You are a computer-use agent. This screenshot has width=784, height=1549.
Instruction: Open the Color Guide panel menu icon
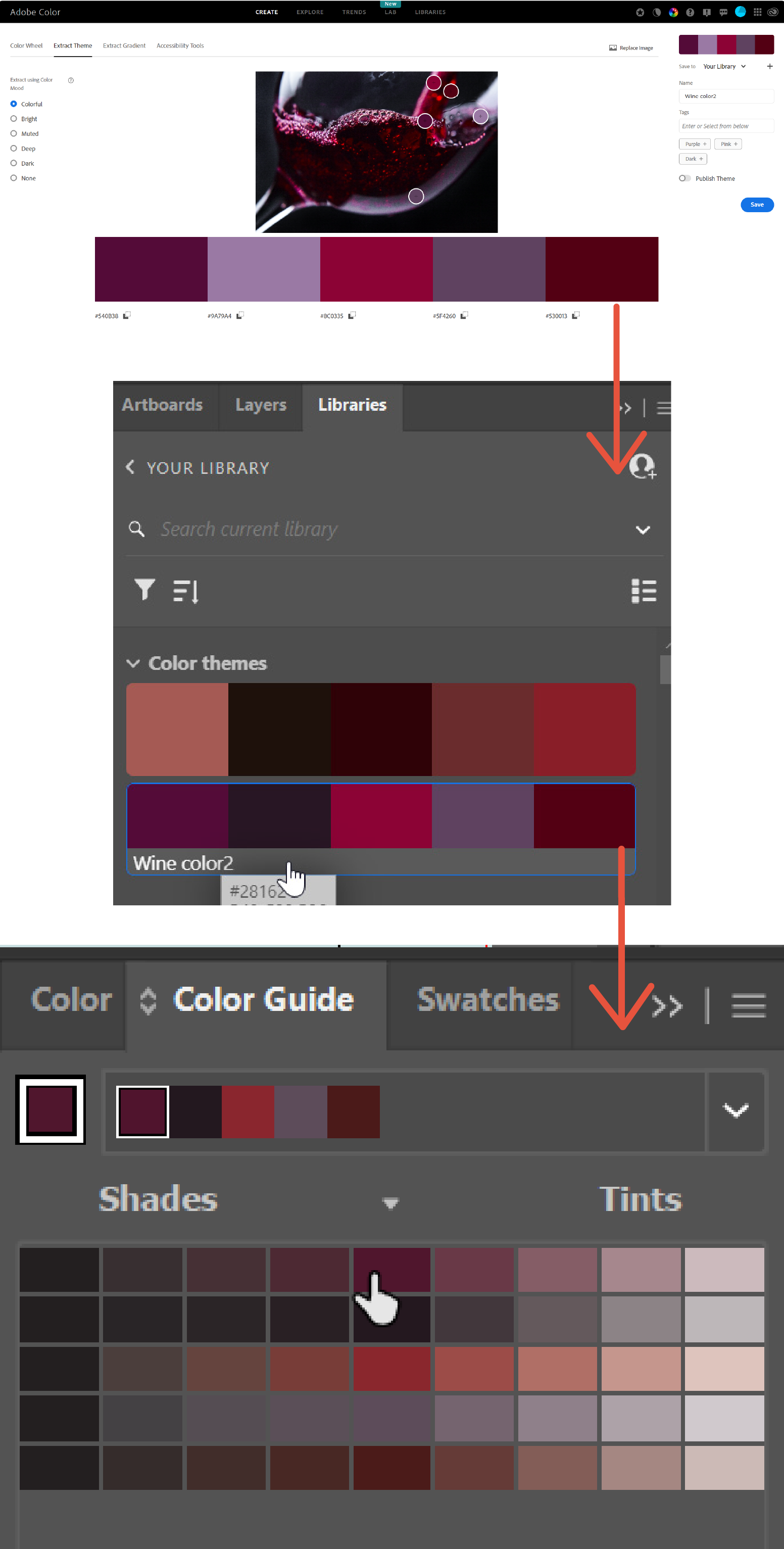pyautogui.click(x=749, y=1005)
